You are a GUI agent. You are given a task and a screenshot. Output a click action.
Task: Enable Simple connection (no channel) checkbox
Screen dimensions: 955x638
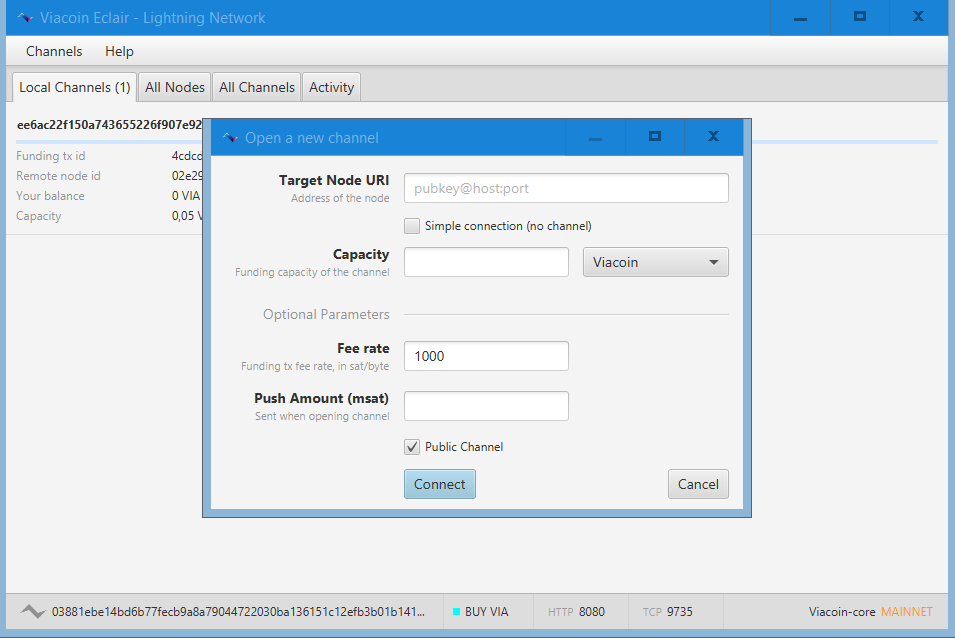[412, 226]
